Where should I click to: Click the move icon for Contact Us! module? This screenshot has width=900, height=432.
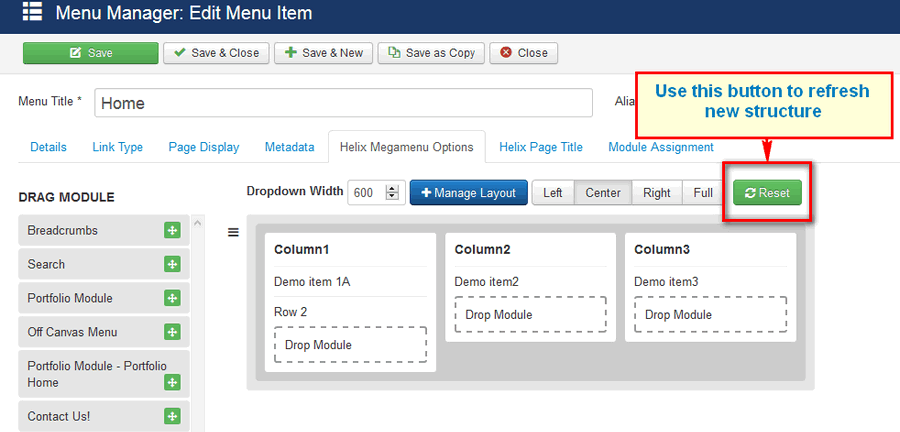click(x=172, y=417)
